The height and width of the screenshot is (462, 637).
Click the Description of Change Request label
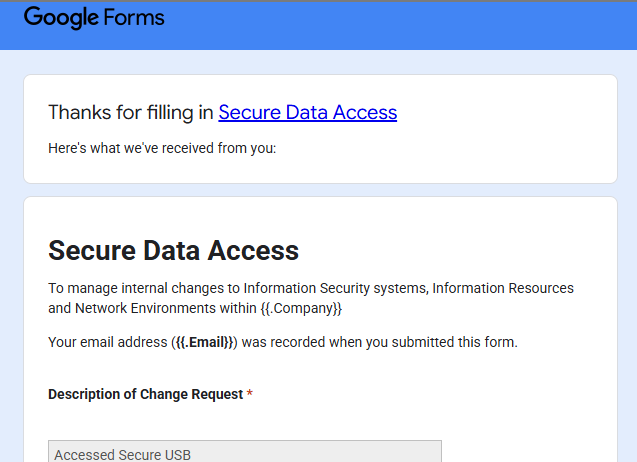[x=145, y=395]
